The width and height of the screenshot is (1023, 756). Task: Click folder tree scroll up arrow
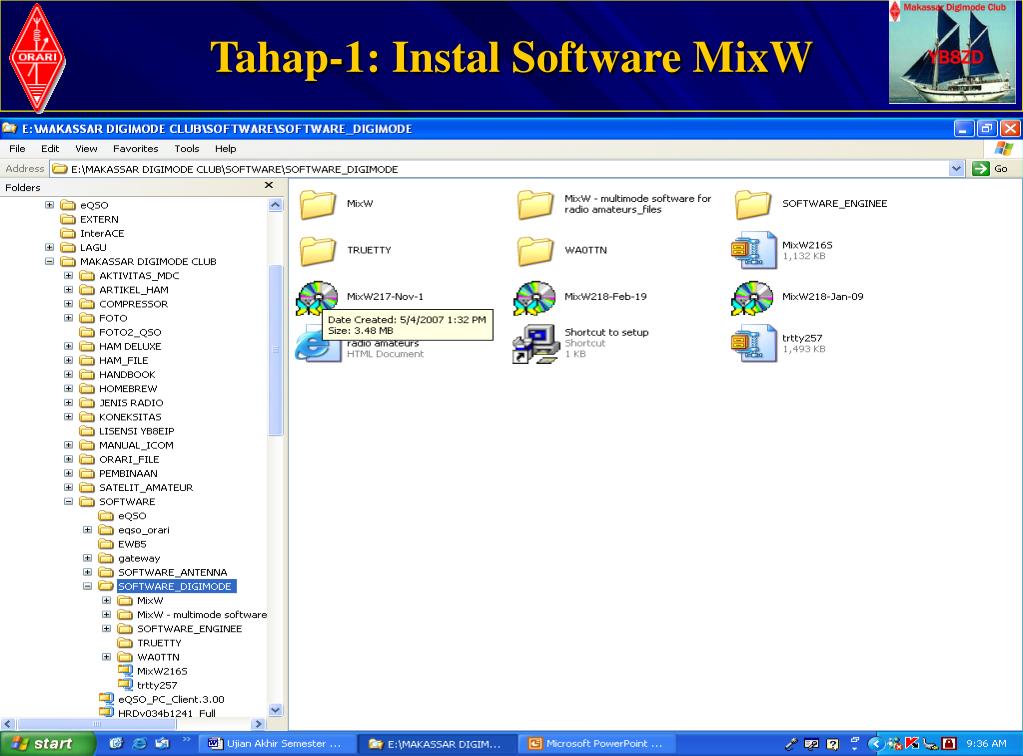[x=275, y=205]
